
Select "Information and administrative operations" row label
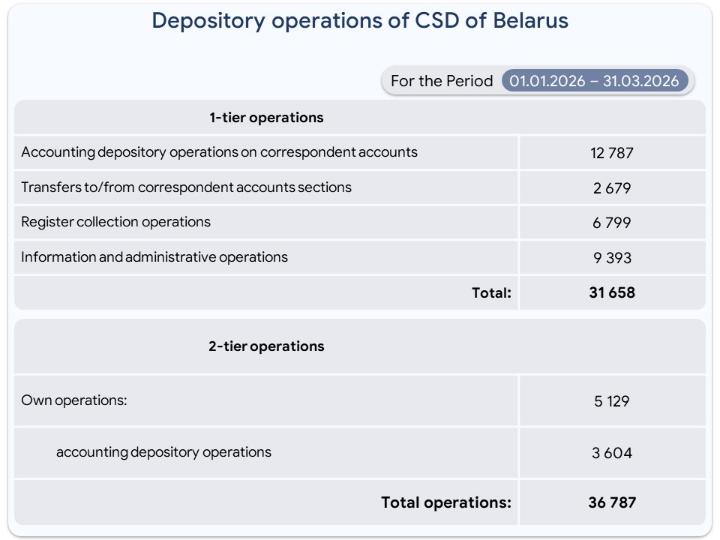pos(154,257)
